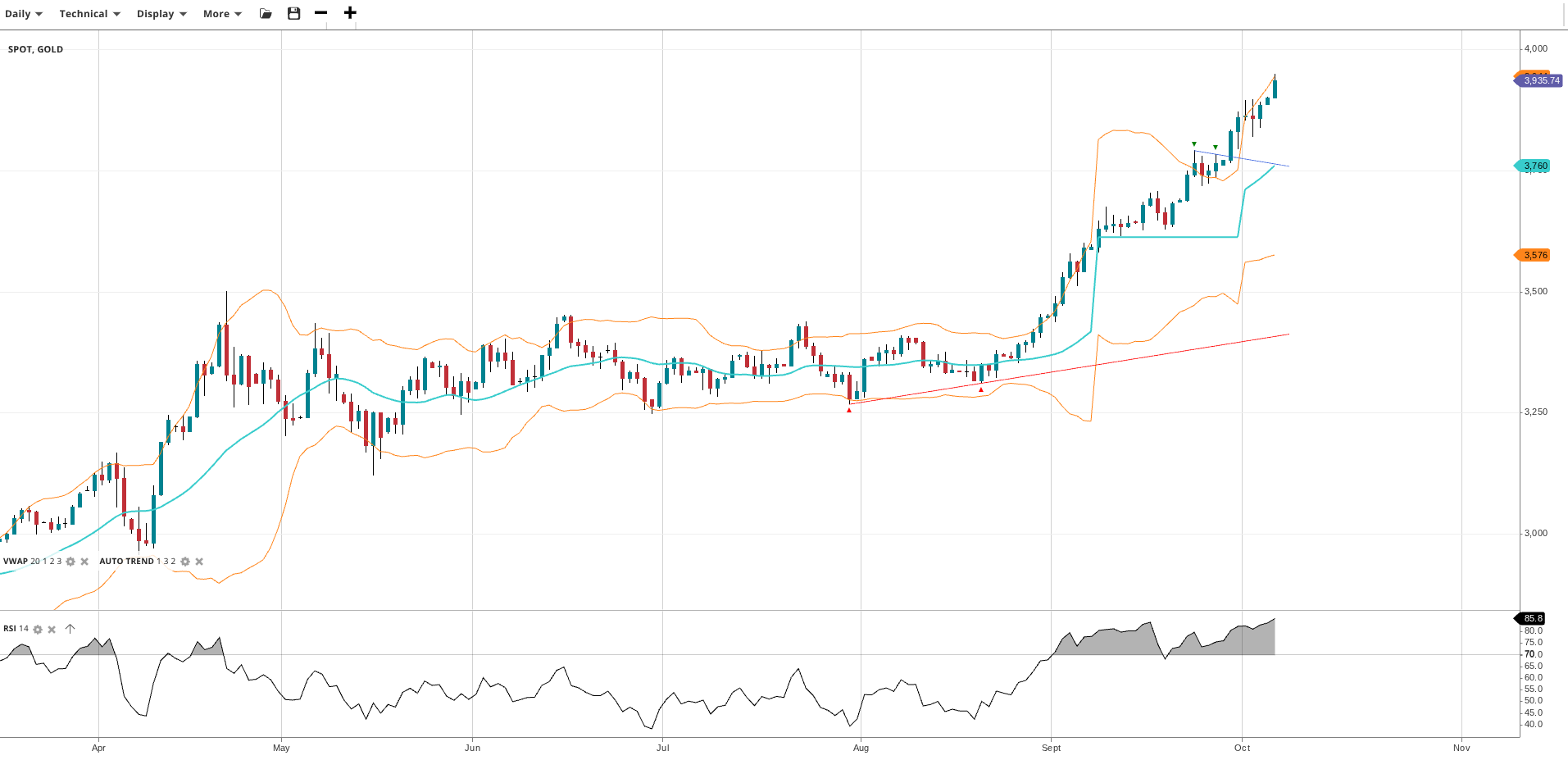This screenshot has width=1568, height=760.
Task: Remove the AUTO TREND indicator
Action: pyautogui.click(x=199, y=562)
